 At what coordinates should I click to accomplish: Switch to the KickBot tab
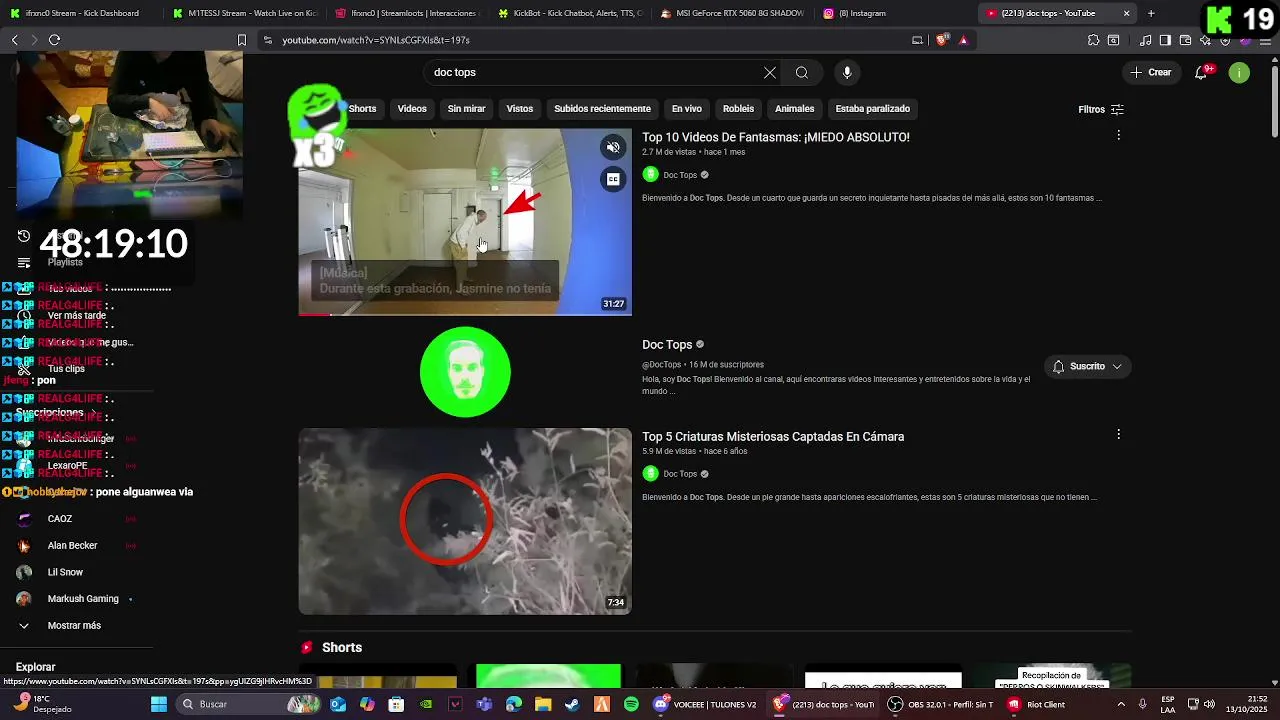coord(569,13)
